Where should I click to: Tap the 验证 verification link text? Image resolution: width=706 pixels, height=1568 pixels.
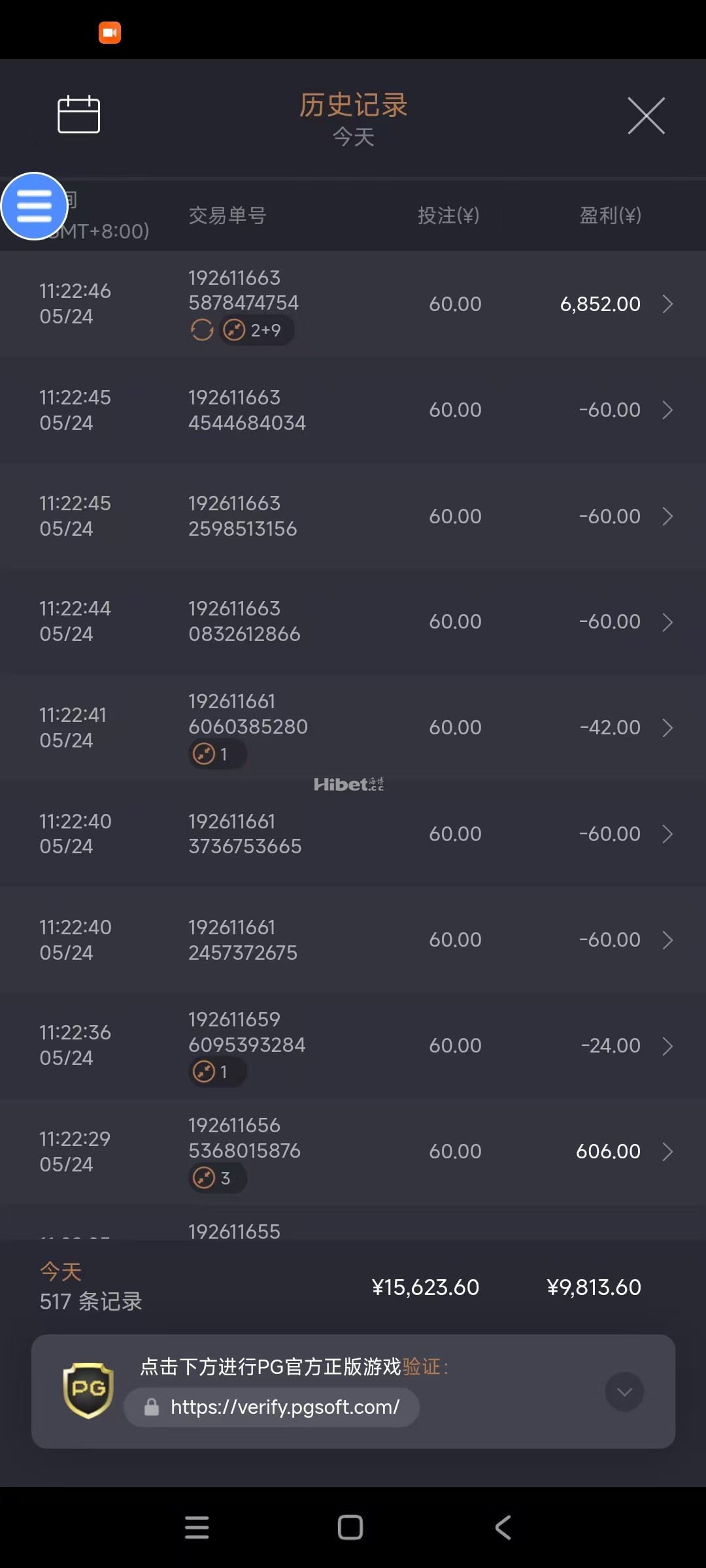click(422, 1366)
